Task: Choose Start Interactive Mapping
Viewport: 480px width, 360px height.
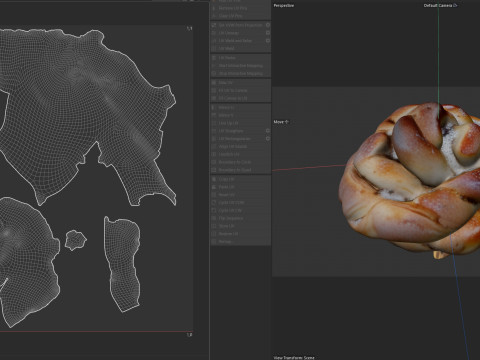Action: (x=240, y=66)
